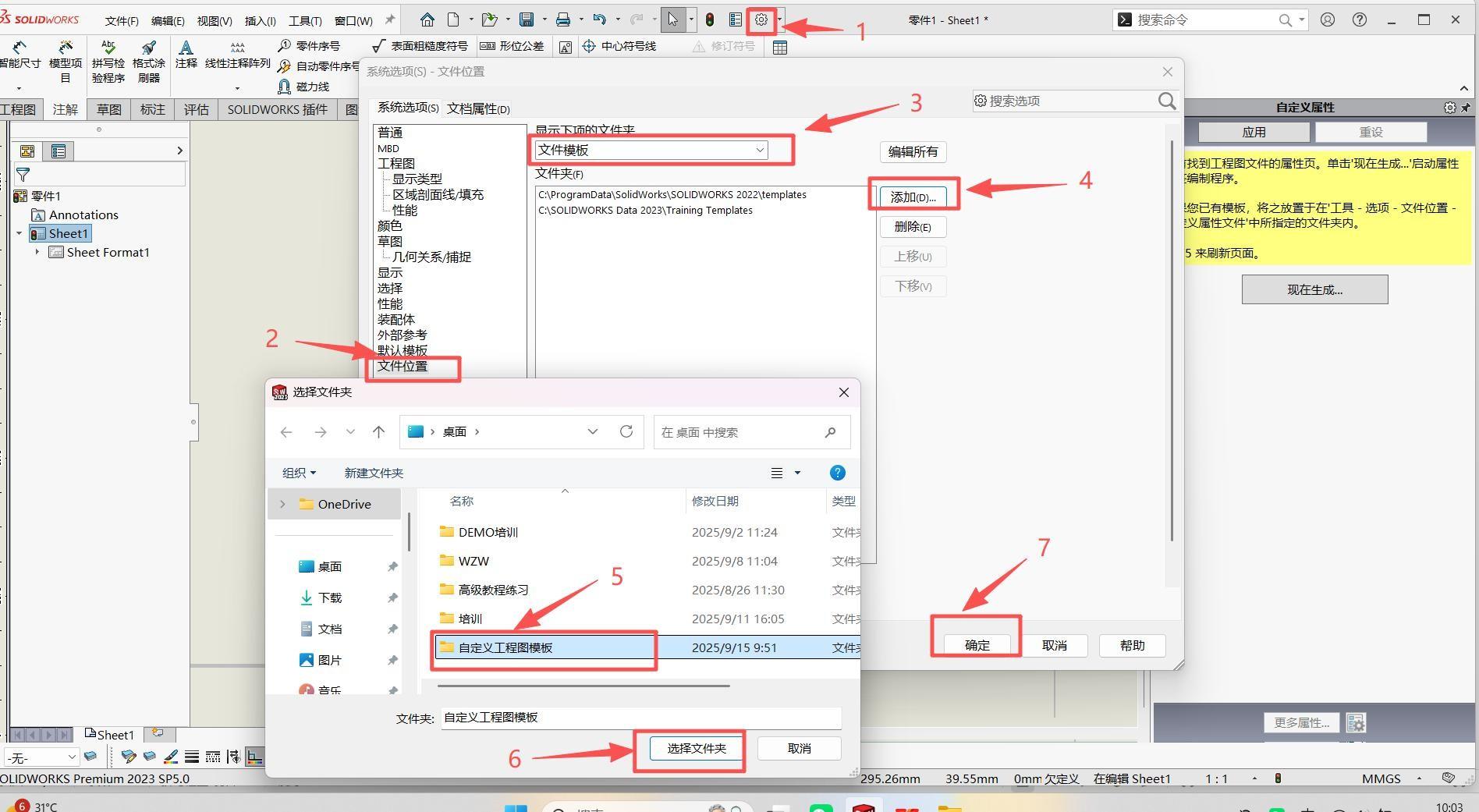Open the Help question mark in title bar
This screenshot has height=812, width=1479.
(1360, 20)
